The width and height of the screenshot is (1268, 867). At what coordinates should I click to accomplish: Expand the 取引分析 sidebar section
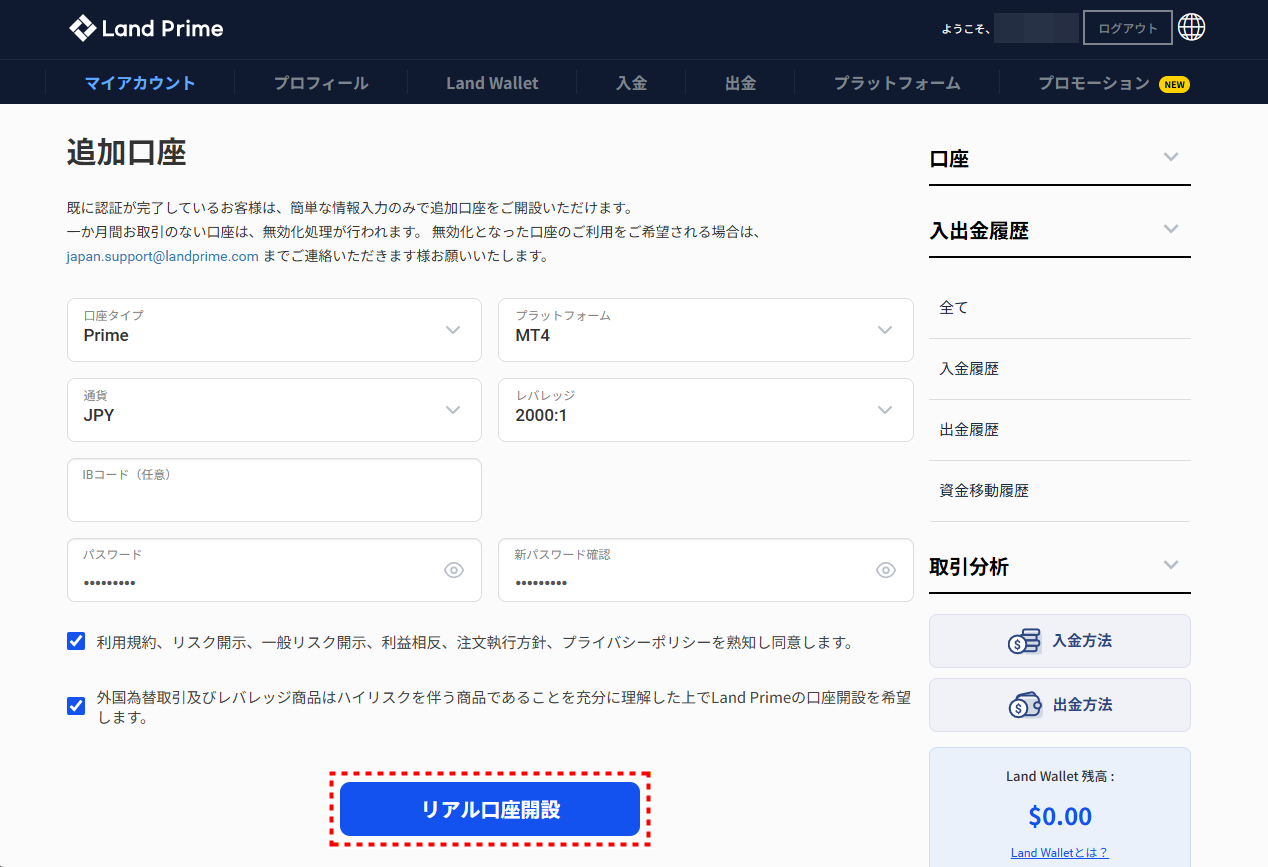1060,566
